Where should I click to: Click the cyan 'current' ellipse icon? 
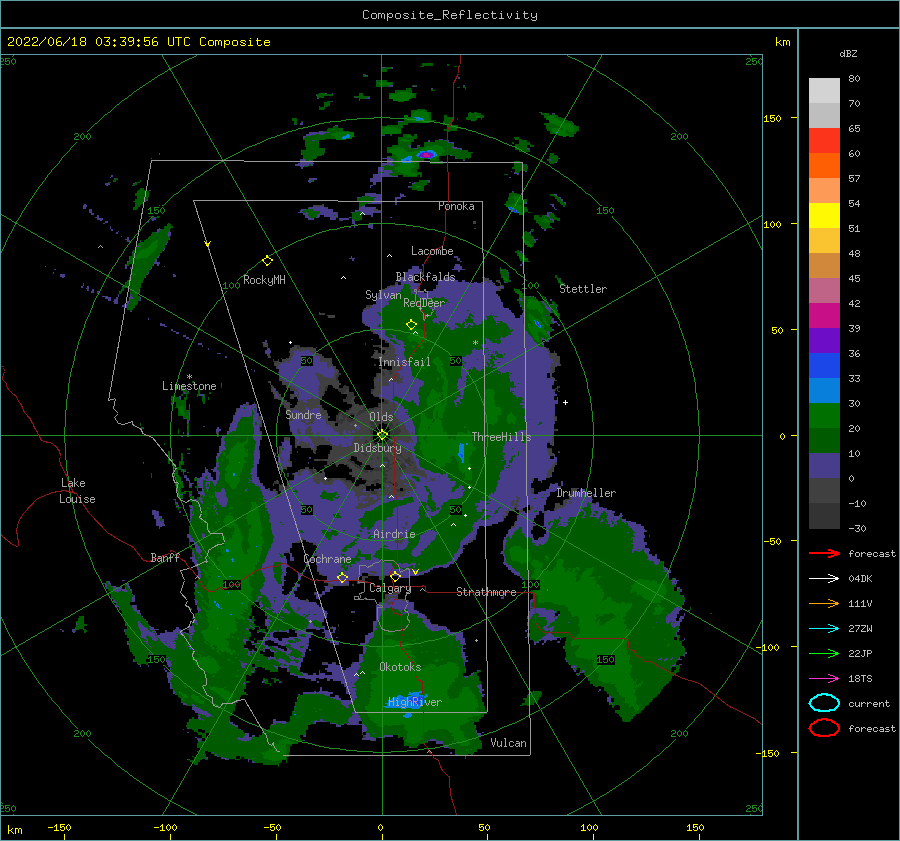click(x=824, y=703)
